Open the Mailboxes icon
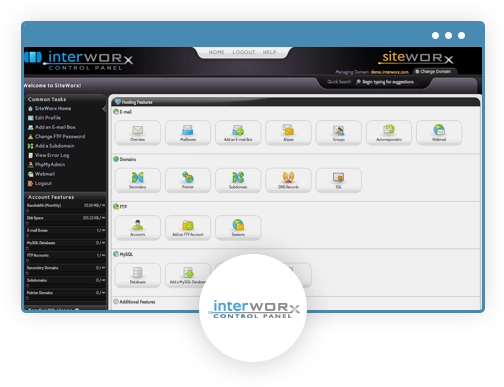Screen dimensions: 504x387 point(188,133)
